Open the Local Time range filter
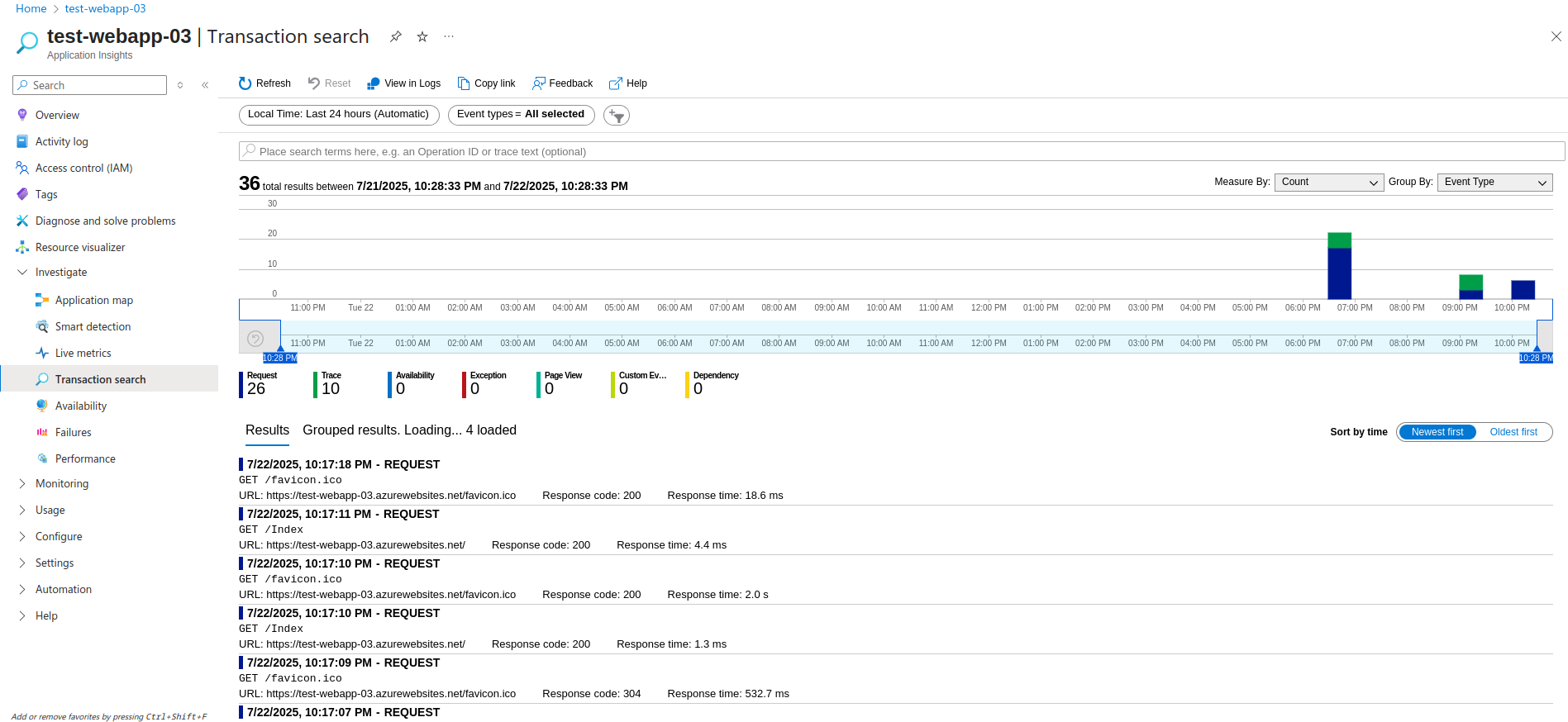This screenshot has height=722, width=1568. click(x=338, y=115)
